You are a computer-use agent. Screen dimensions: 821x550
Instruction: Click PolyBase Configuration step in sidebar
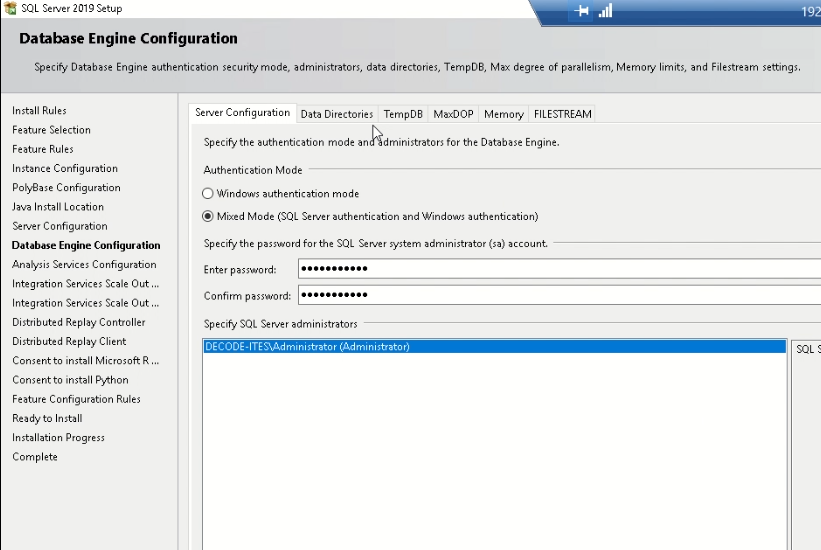pos(66,188)
